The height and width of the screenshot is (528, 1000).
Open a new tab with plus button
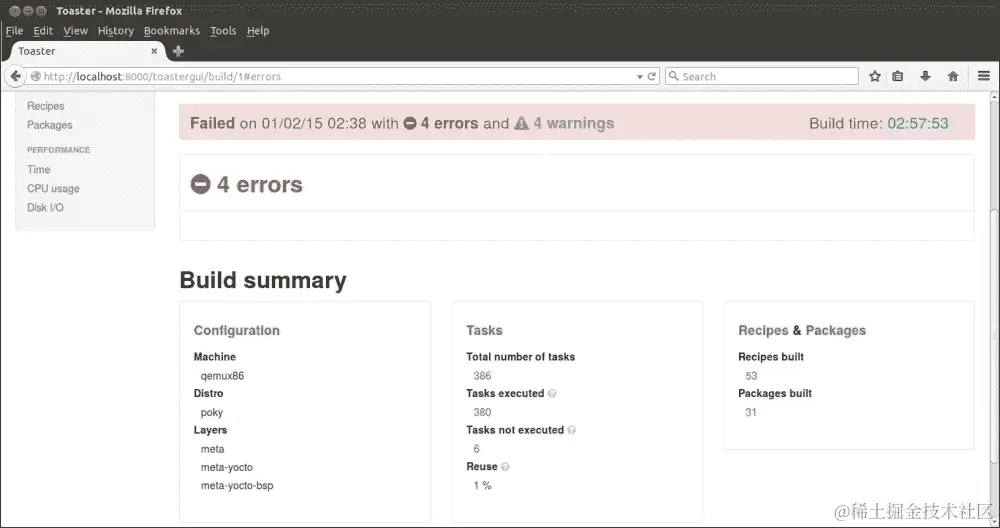tap(178, 52)
